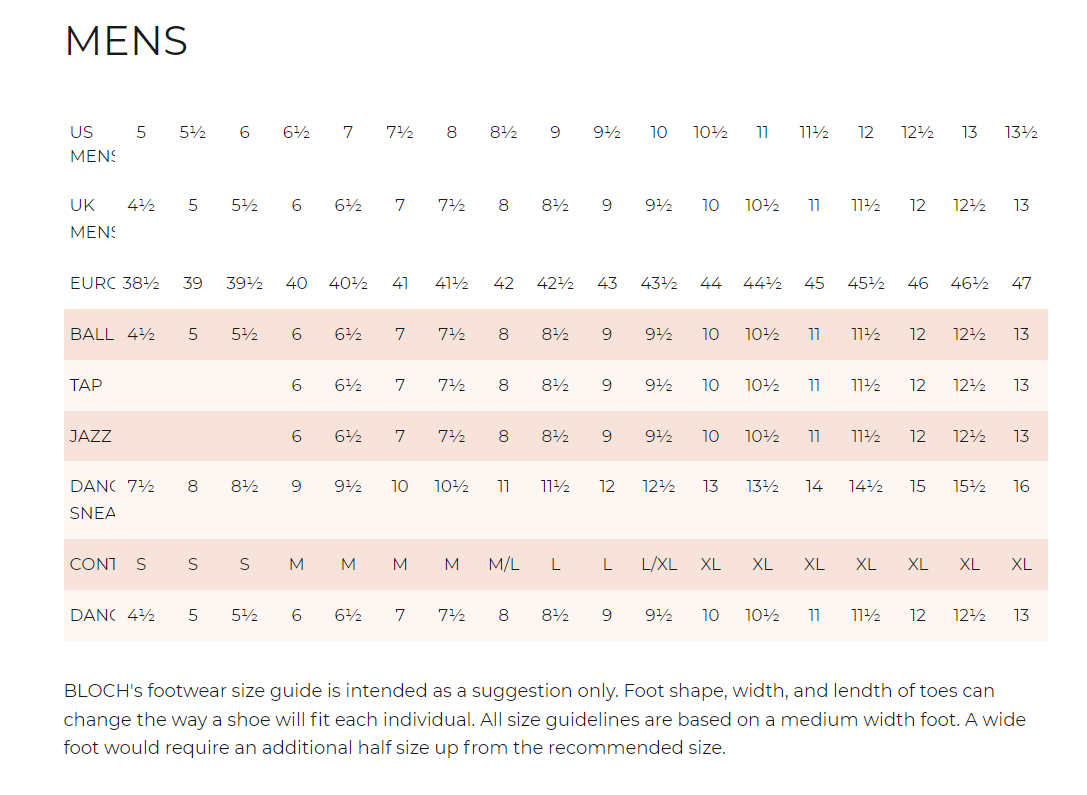Select Euro size 47 cell
Screen dimensions: 1087x795
(x=1021, y=283)
